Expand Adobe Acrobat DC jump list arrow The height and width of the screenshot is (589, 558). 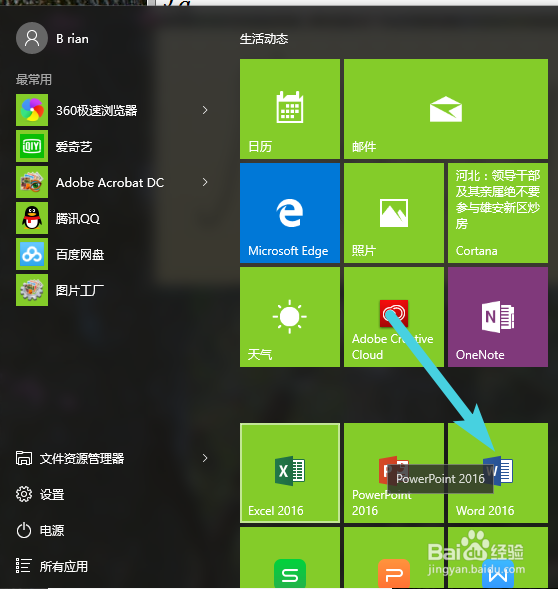(205, 182)
